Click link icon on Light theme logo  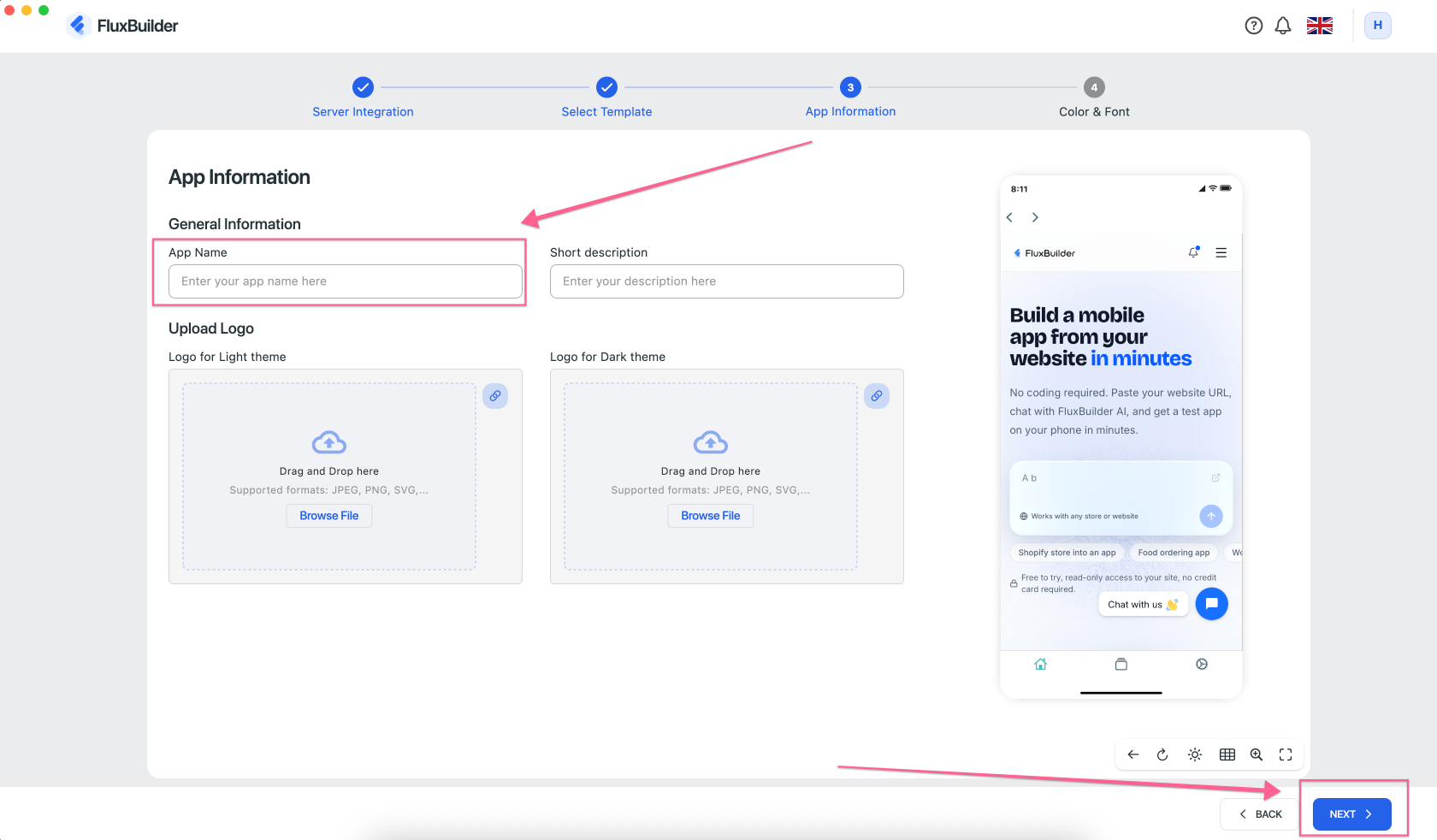tap(495, 396)
